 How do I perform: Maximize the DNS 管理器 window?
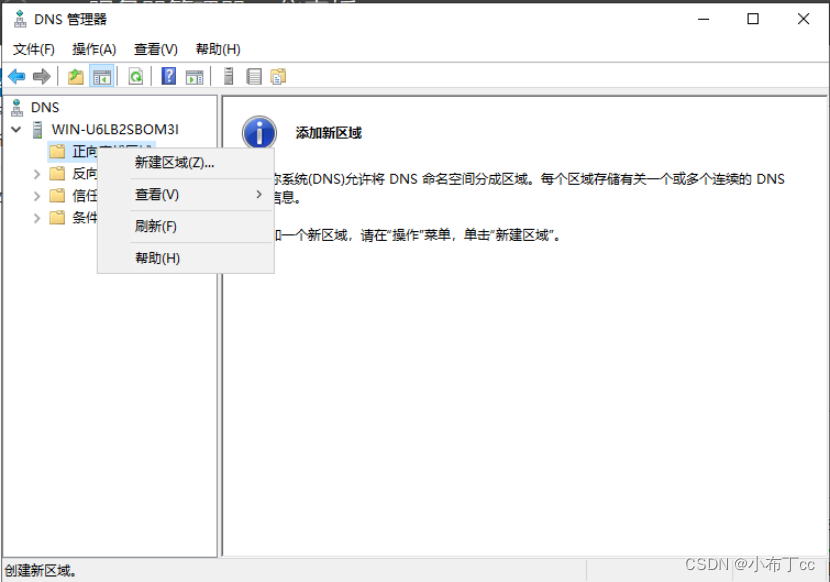coord(753,19)
